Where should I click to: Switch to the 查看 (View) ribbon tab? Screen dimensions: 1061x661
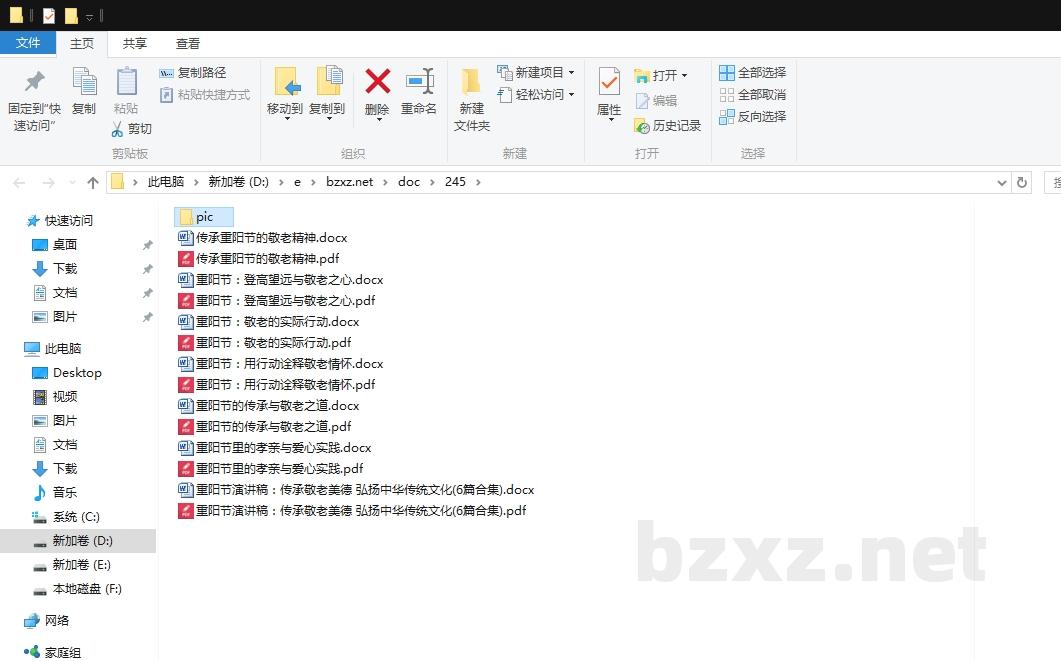point(188,43)
